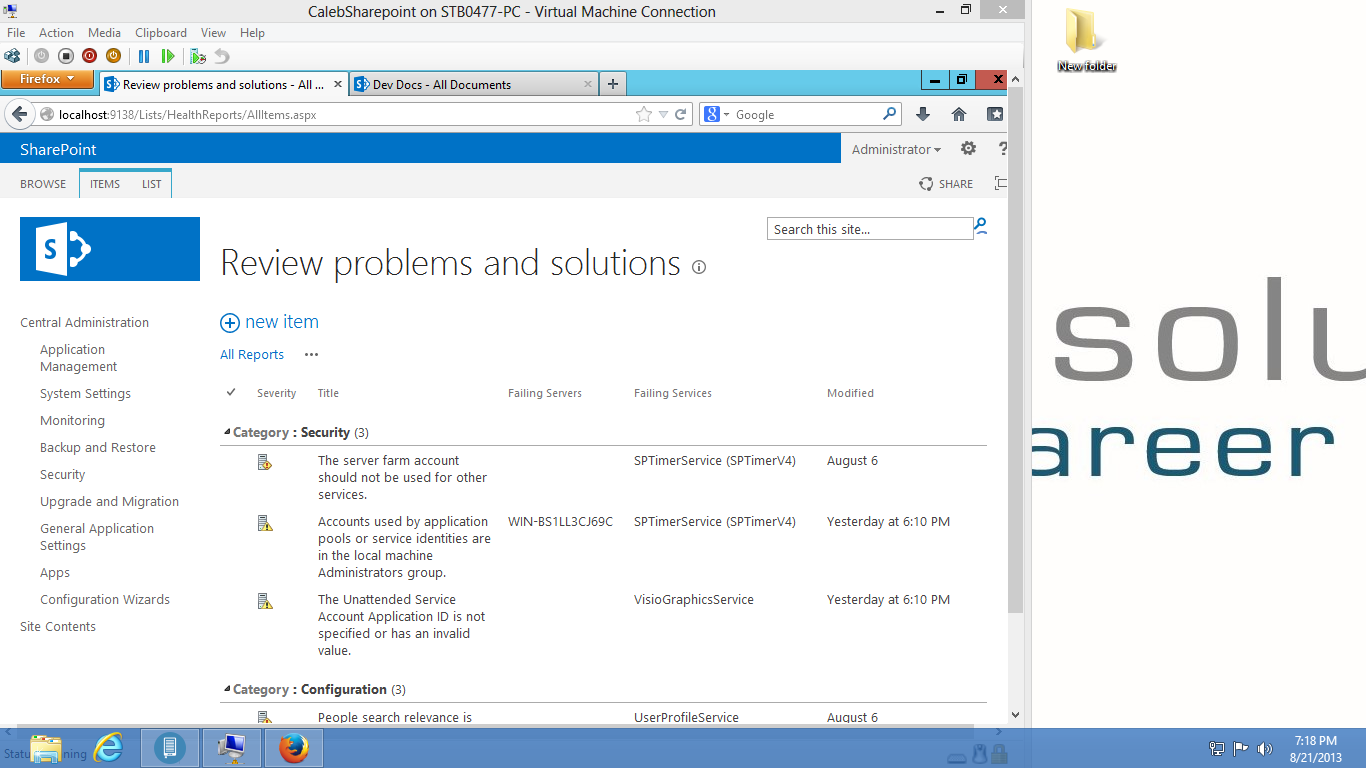Open File Explorer from the taskbar

pyautogui.click(x=46, y=748)
